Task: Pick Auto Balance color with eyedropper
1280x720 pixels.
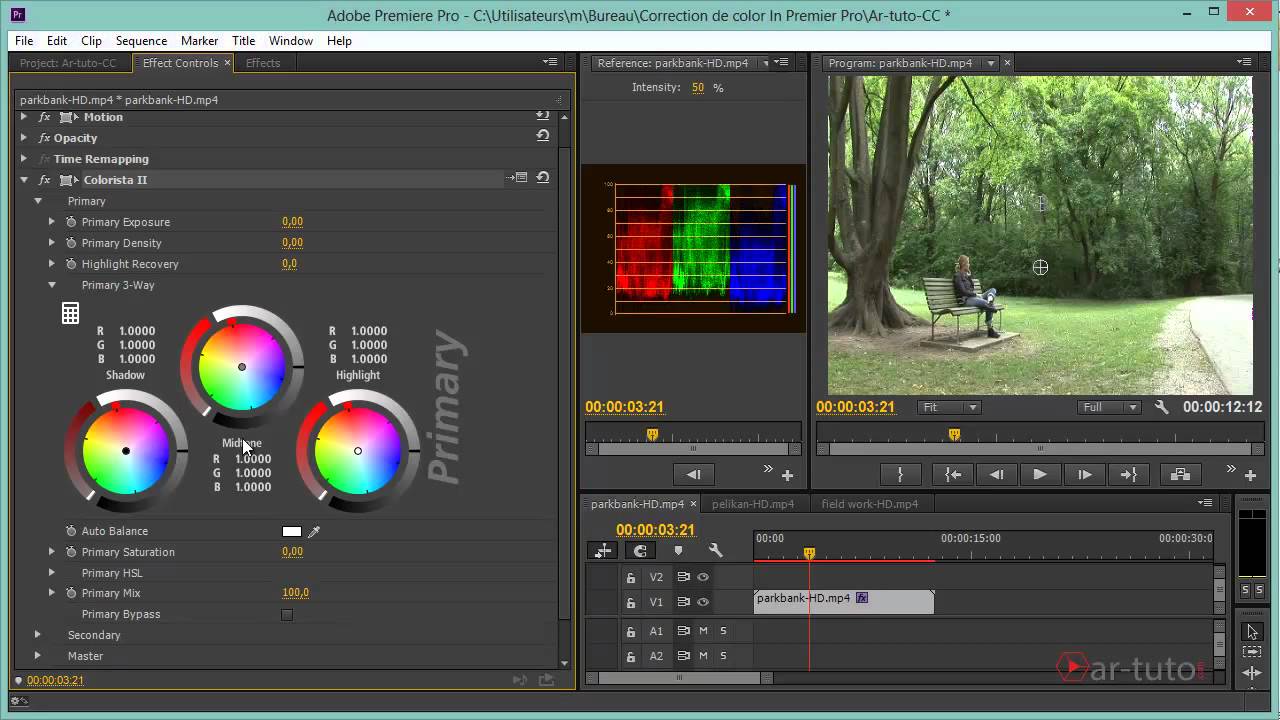Action: (314, 532)
